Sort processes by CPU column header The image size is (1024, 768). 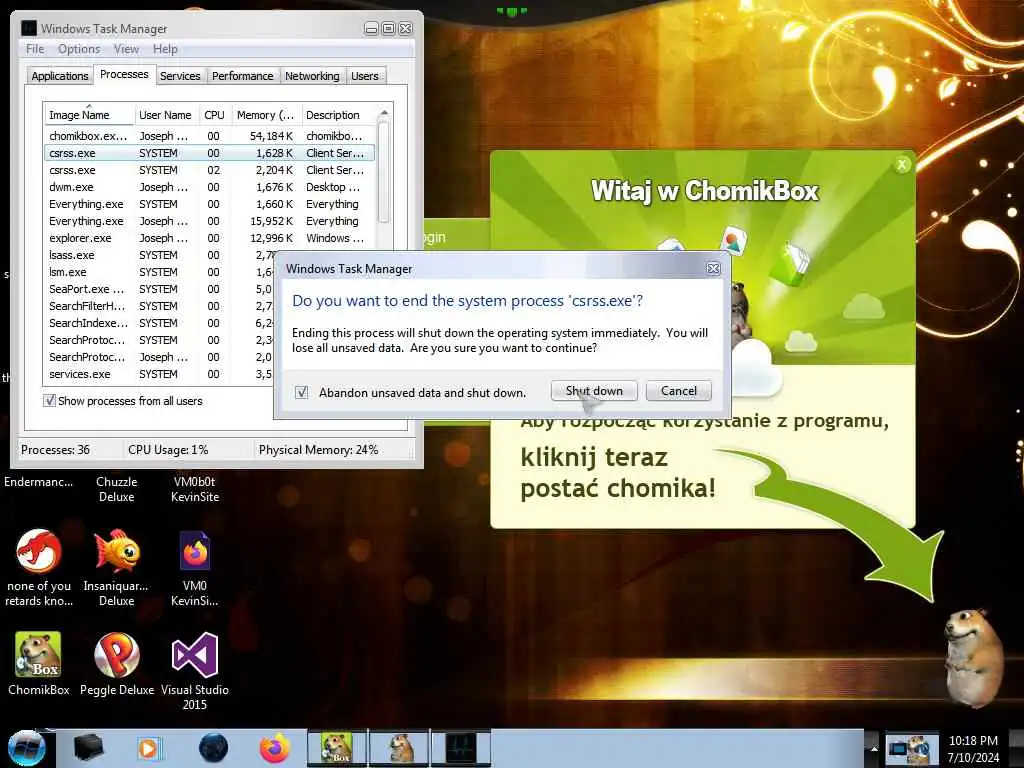pos(214,115)
